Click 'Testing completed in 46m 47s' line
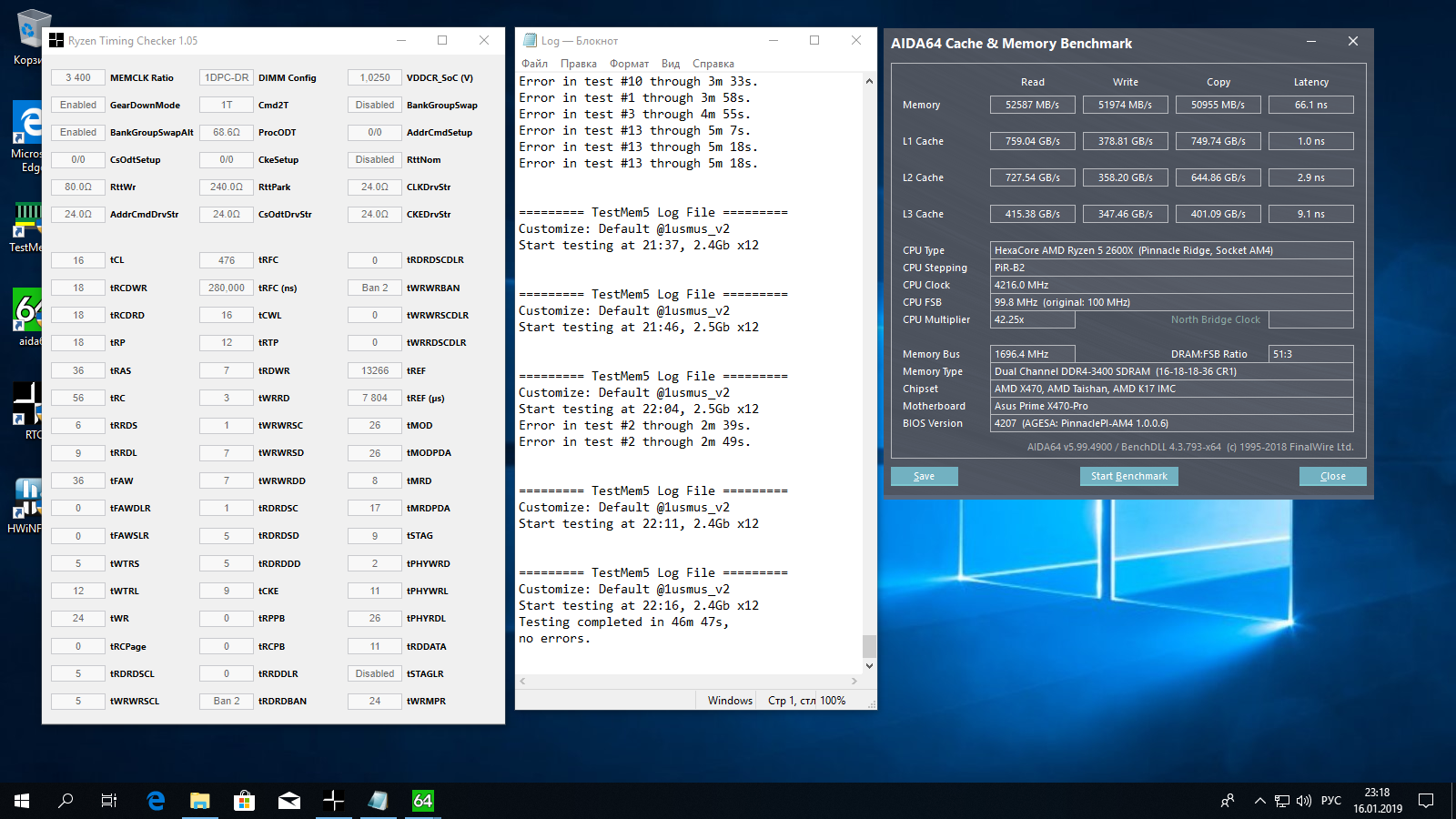This screenshot has height=819, width=1456. pyautogui.click(x=624, y=622)
